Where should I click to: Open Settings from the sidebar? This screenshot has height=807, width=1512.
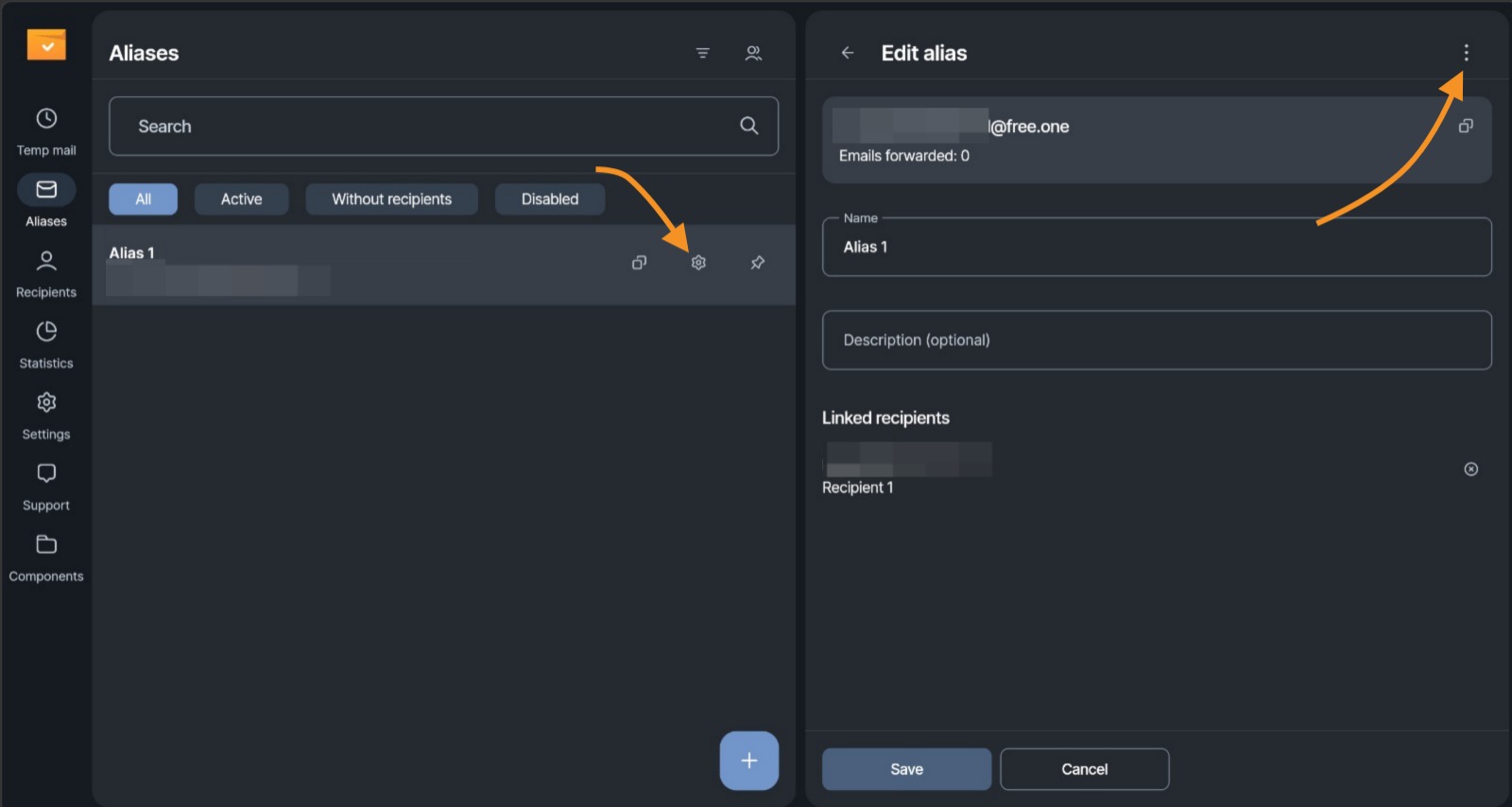46,416
